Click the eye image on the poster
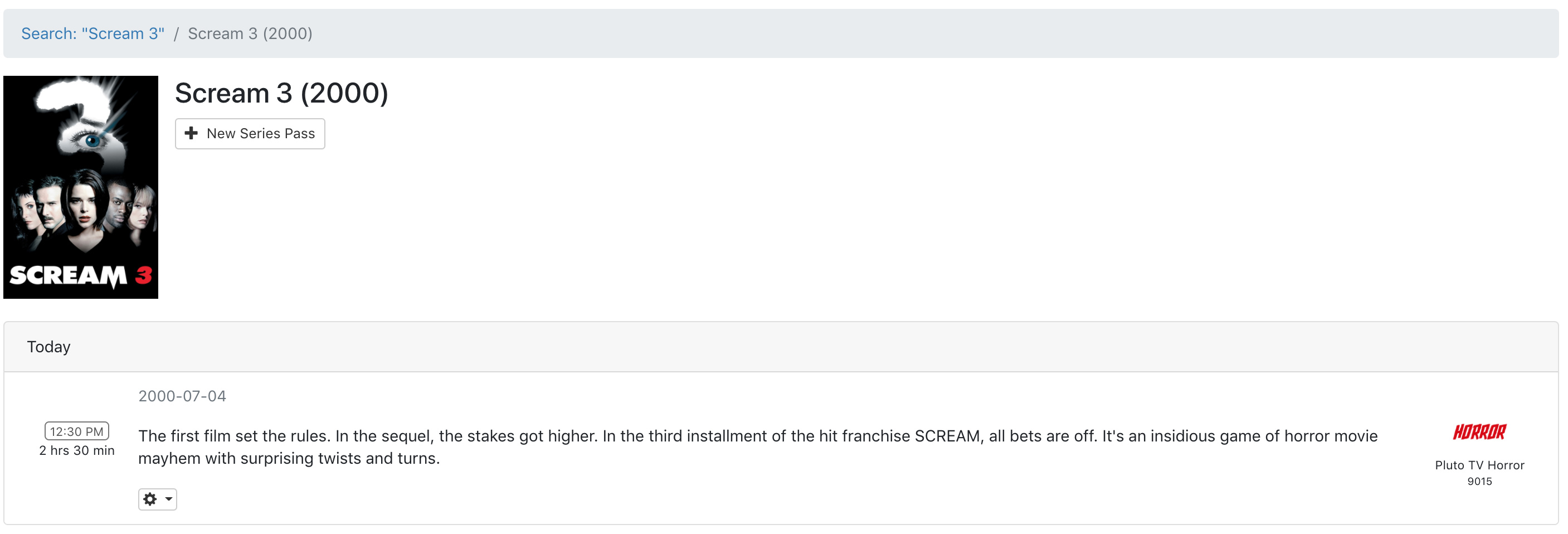This screenshot has width=1568, height=534. tap(91, 140)
